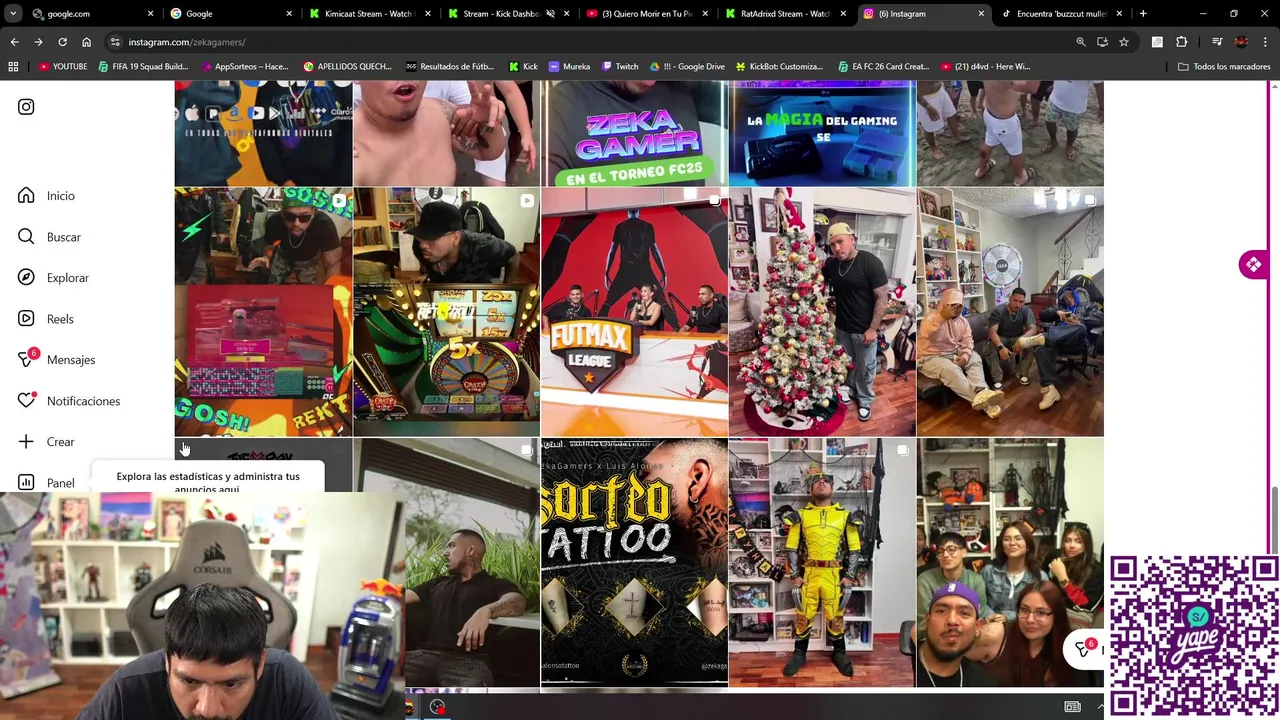Open APELLIDOS QUECH... bookmark

tap(347, 67)
